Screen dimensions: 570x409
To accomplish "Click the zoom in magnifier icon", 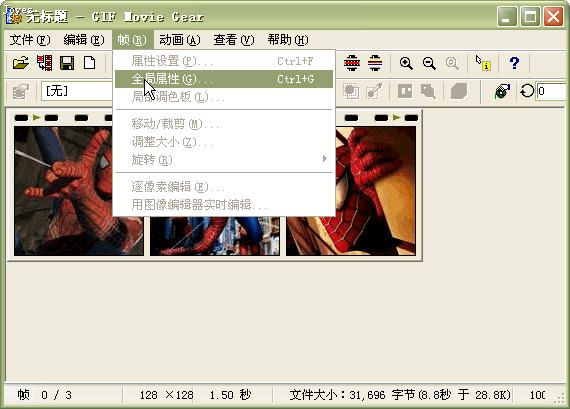I will [x=406, y=63].
